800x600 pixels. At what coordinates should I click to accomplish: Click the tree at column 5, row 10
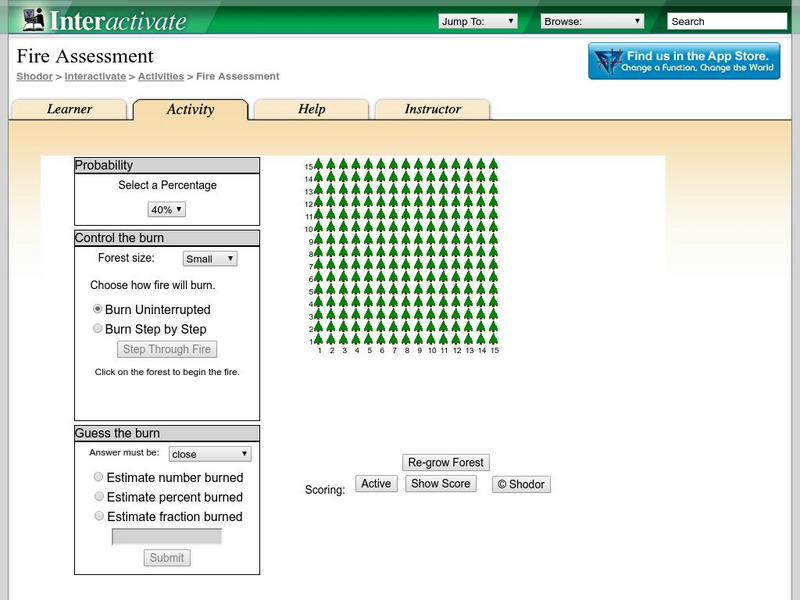369,229
